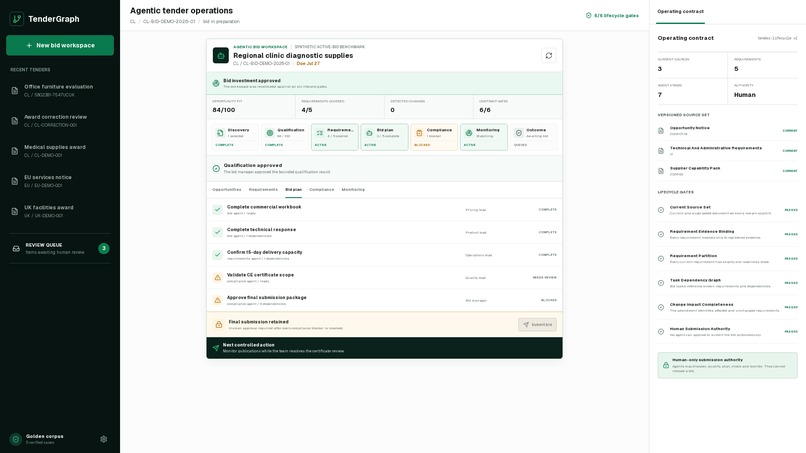806x453 pixels.
Task: Open Award correction review tender
Action: (60, 121)
